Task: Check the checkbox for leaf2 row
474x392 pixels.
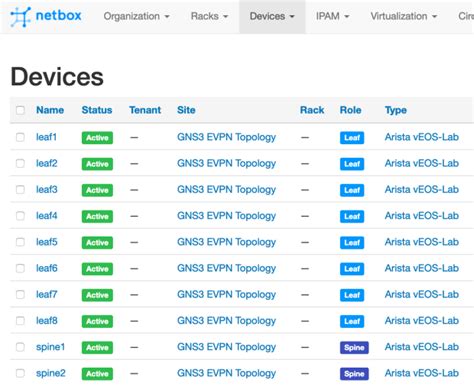Action: coord(20,163)
